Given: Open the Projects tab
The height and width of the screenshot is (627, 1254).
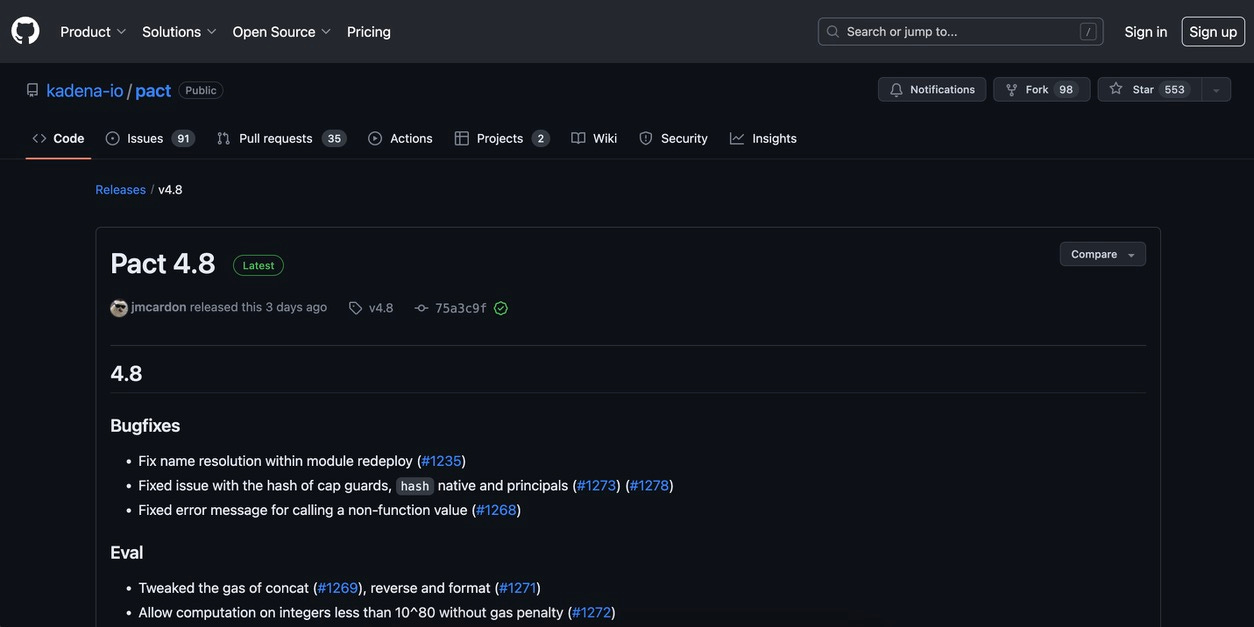Looking at the screenshot, I should 502,139.
